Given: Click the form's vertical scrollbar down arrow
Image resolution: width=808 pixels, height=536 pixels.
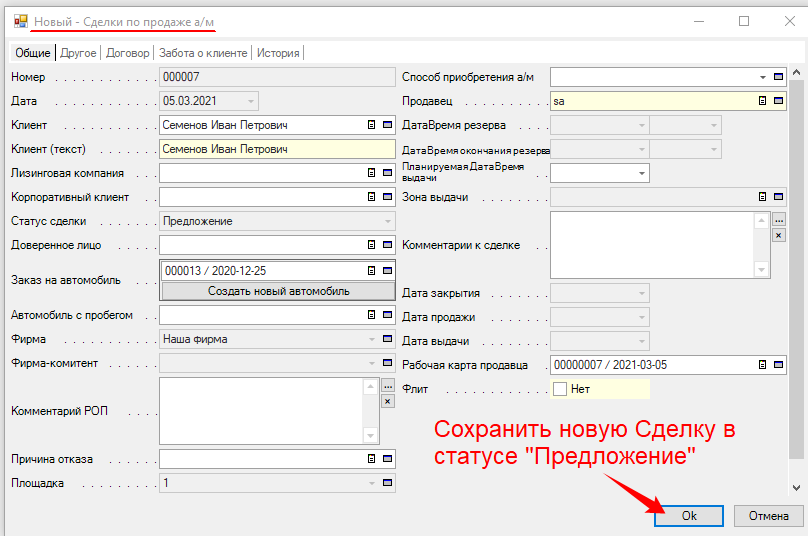Looking at the screenshot, I should (795, 487).
